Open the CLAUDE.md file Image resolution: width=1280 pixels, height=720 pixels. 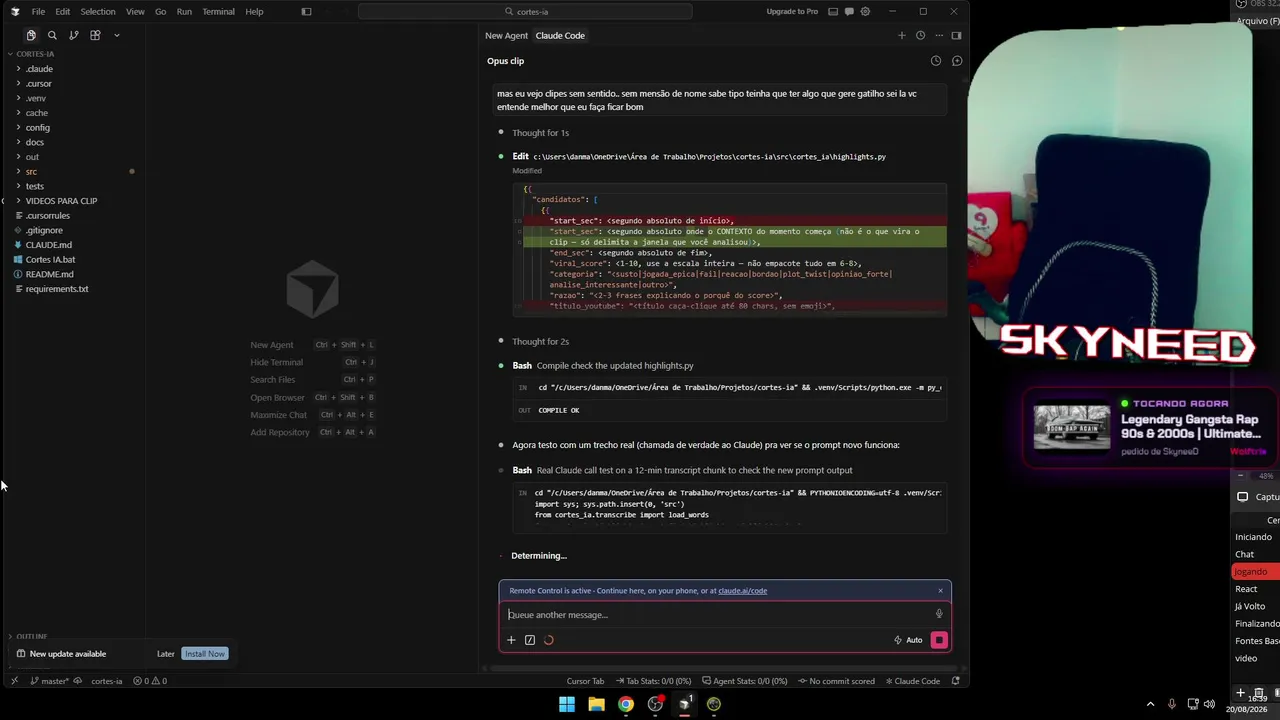pyautogui.click(x=49, y=245)
